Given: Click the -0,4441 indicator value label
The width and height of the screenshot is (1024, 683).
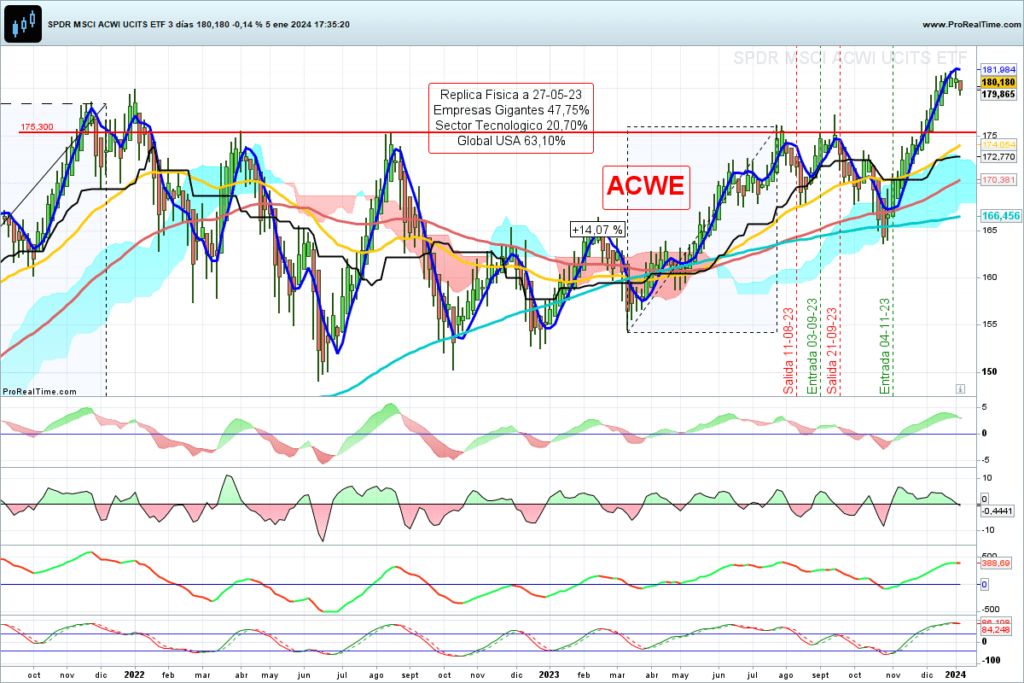Looking at the screenshot, I should [x=997, y=511].
